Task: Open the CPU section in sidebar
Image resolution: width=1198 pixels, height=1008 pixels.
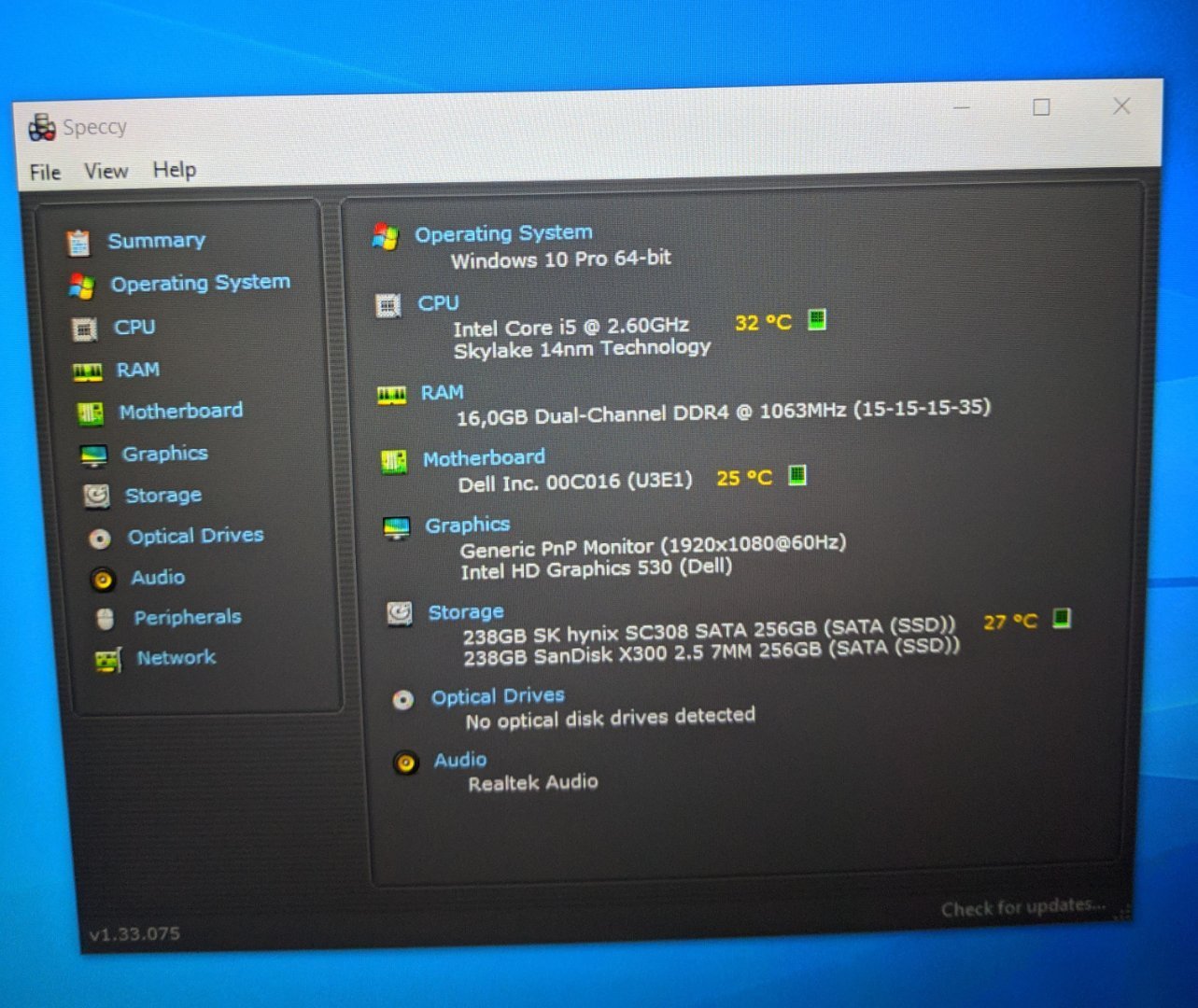Action: [x=134, y=328]
